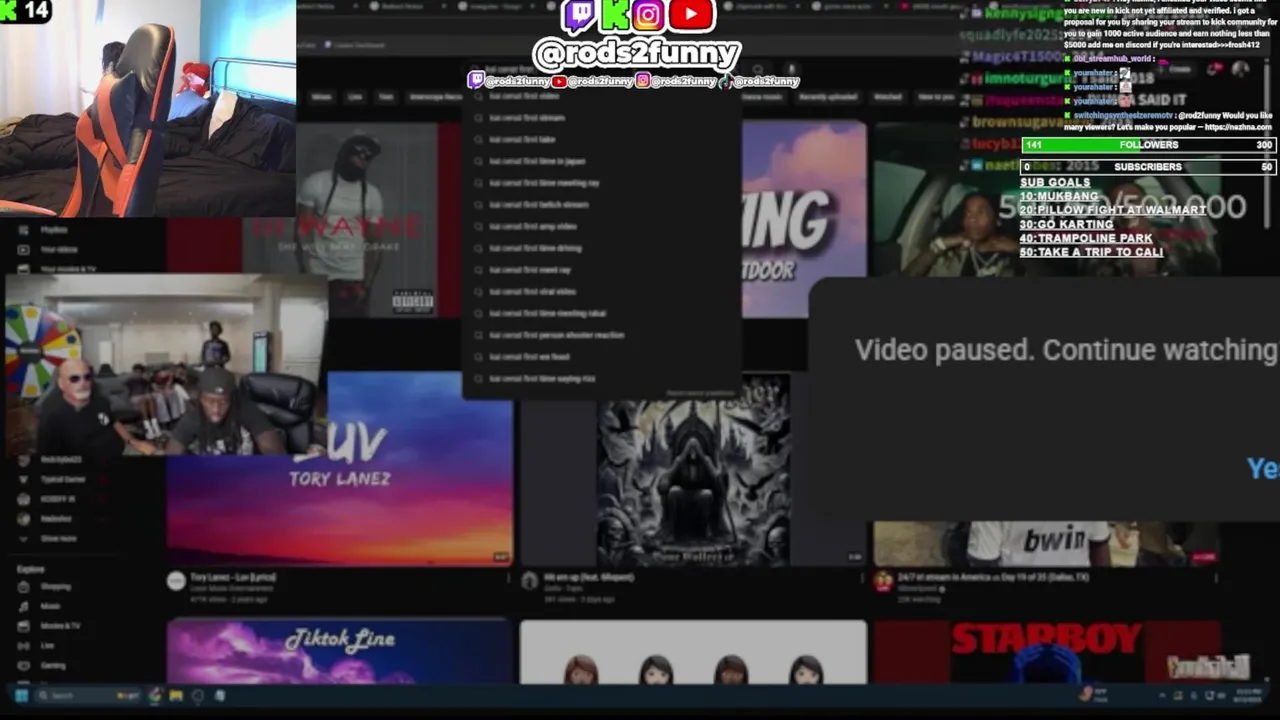Image resolution: width=1280 pixels, height=720 pixels.
Task: Select suggestion 'kai cenat first we feast'
Action: pyautogui.click(x=600, y=357)
